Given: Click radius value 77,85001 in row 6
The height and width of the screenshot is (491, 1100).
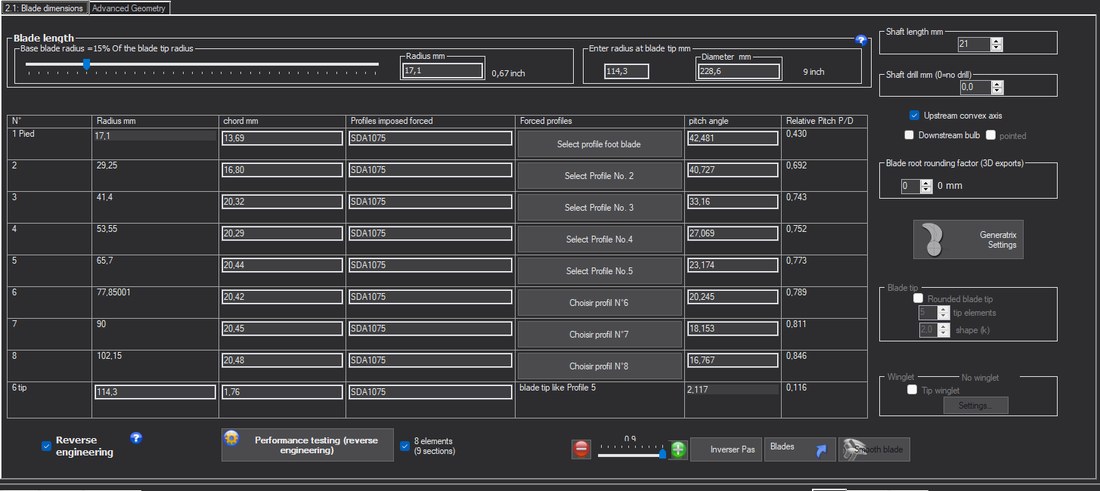Looking at the screenshot, I should point(113,292).
